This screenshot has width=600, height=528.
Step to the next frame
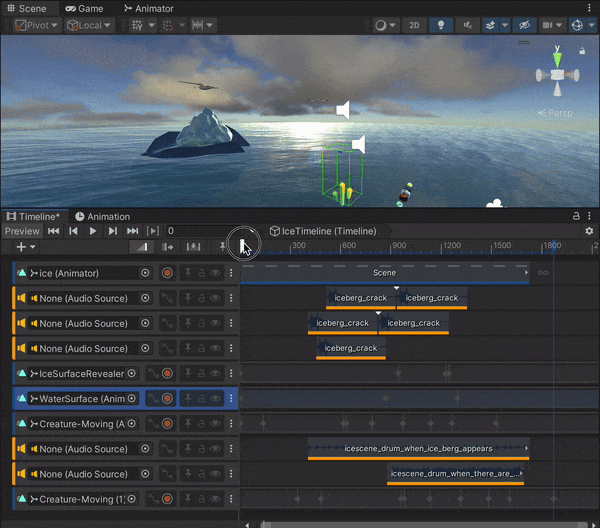112,231
